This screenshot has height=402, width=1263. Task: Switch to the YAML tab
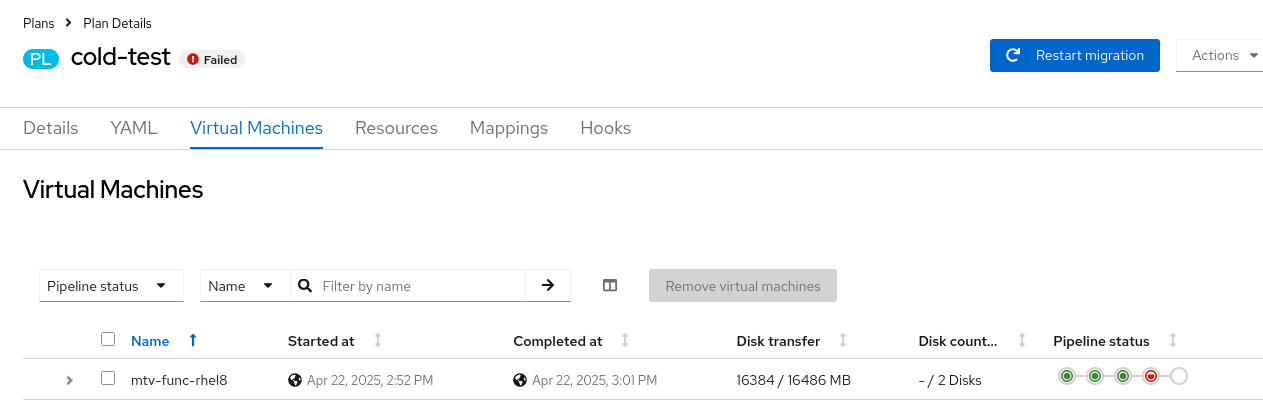[134, 128]
